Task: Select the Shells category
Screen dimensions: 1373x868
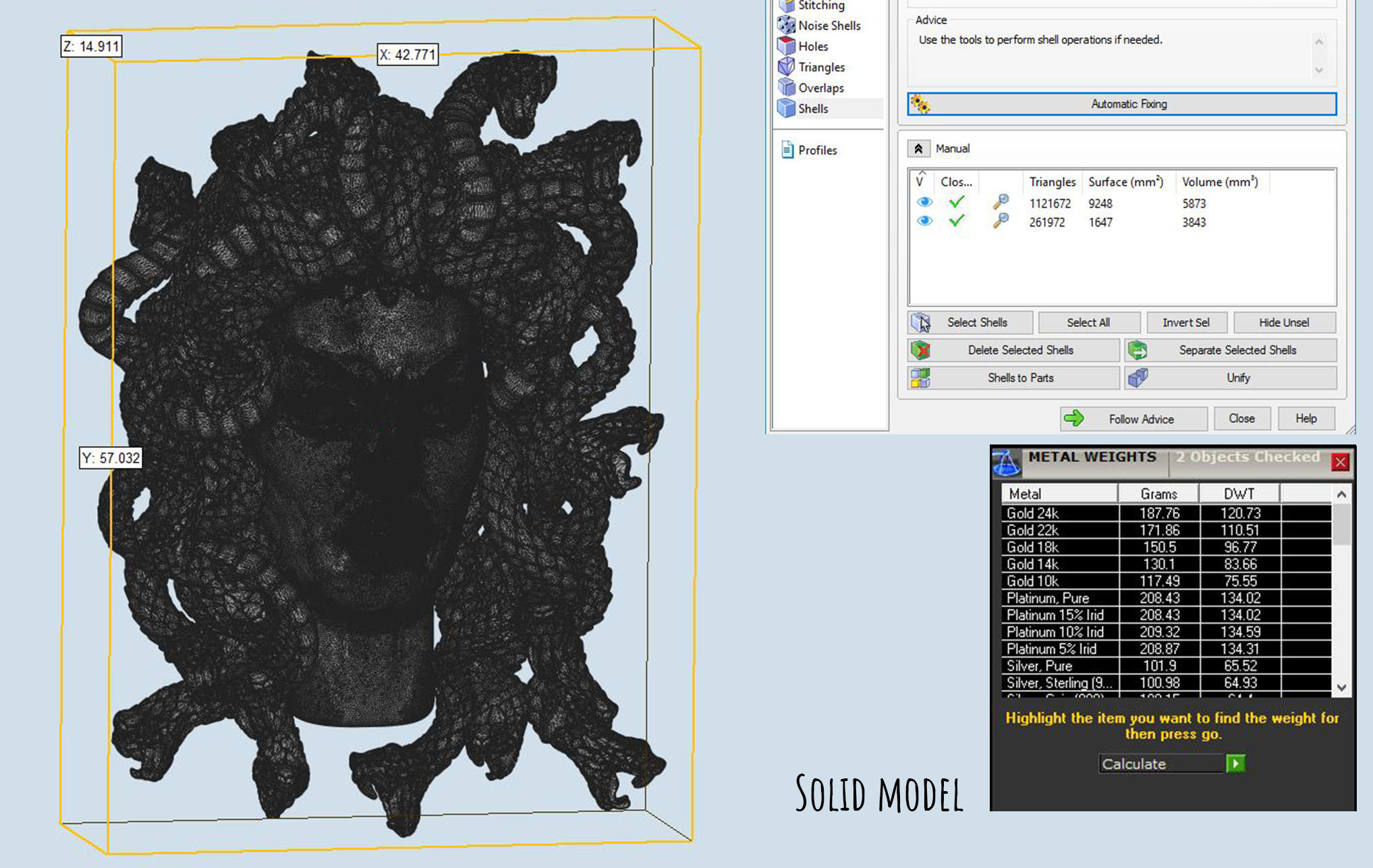Action: [813, 109]
